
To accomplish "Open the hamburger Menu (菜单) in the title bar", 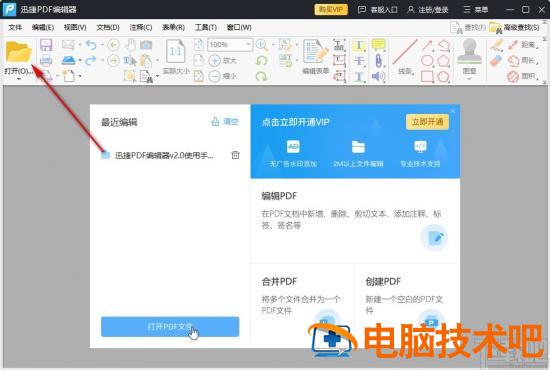I will pyautogui.click(x=476, y=9).
